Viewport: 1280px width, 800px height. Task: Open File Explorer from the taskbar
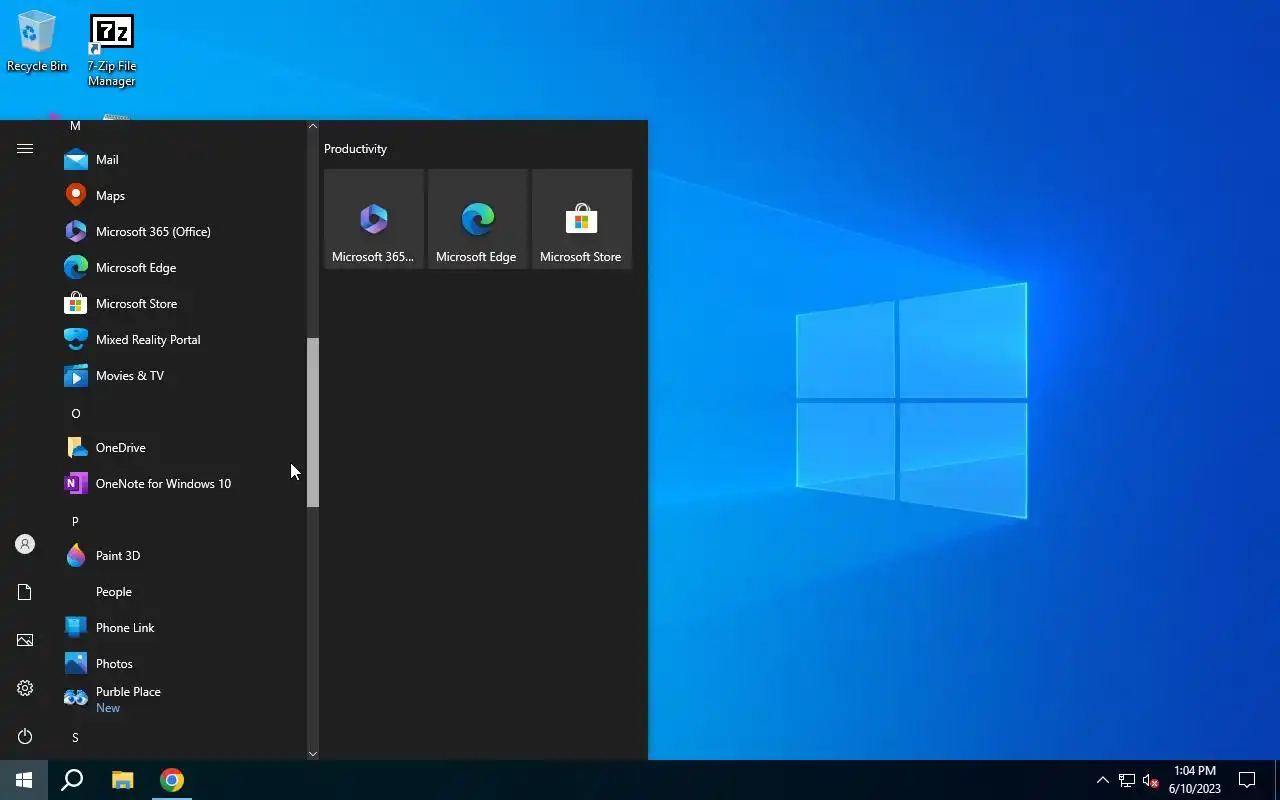(x=122, y=780)
